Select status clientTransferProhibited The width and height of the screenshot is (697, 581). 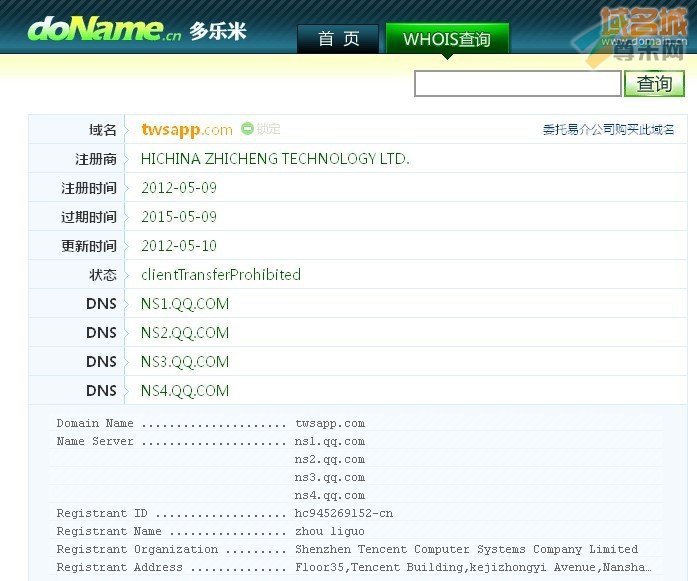(x=221, y=275)
